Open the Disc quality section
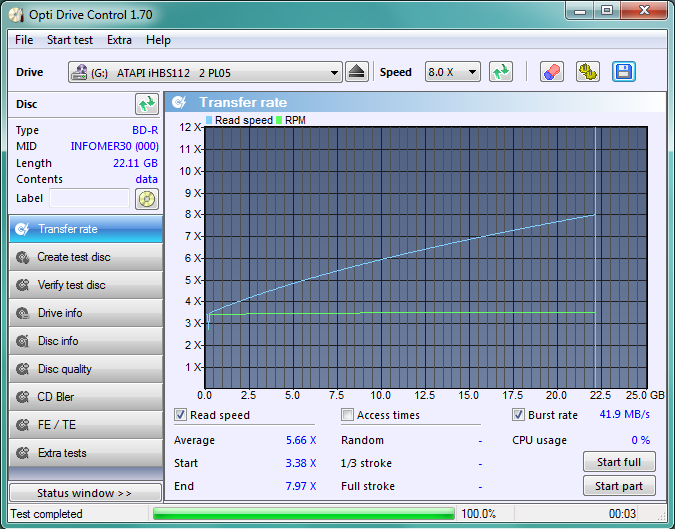 (86, 369)
